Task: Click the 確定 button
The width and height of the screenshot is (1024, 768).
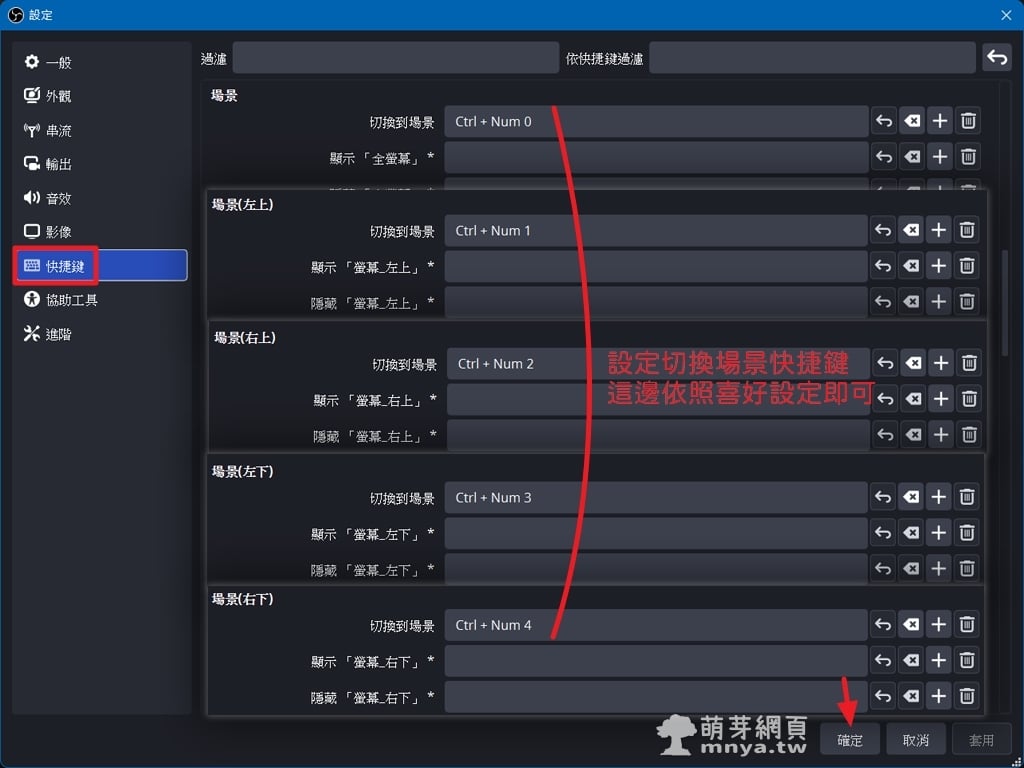Action: (x=850, y=740)
